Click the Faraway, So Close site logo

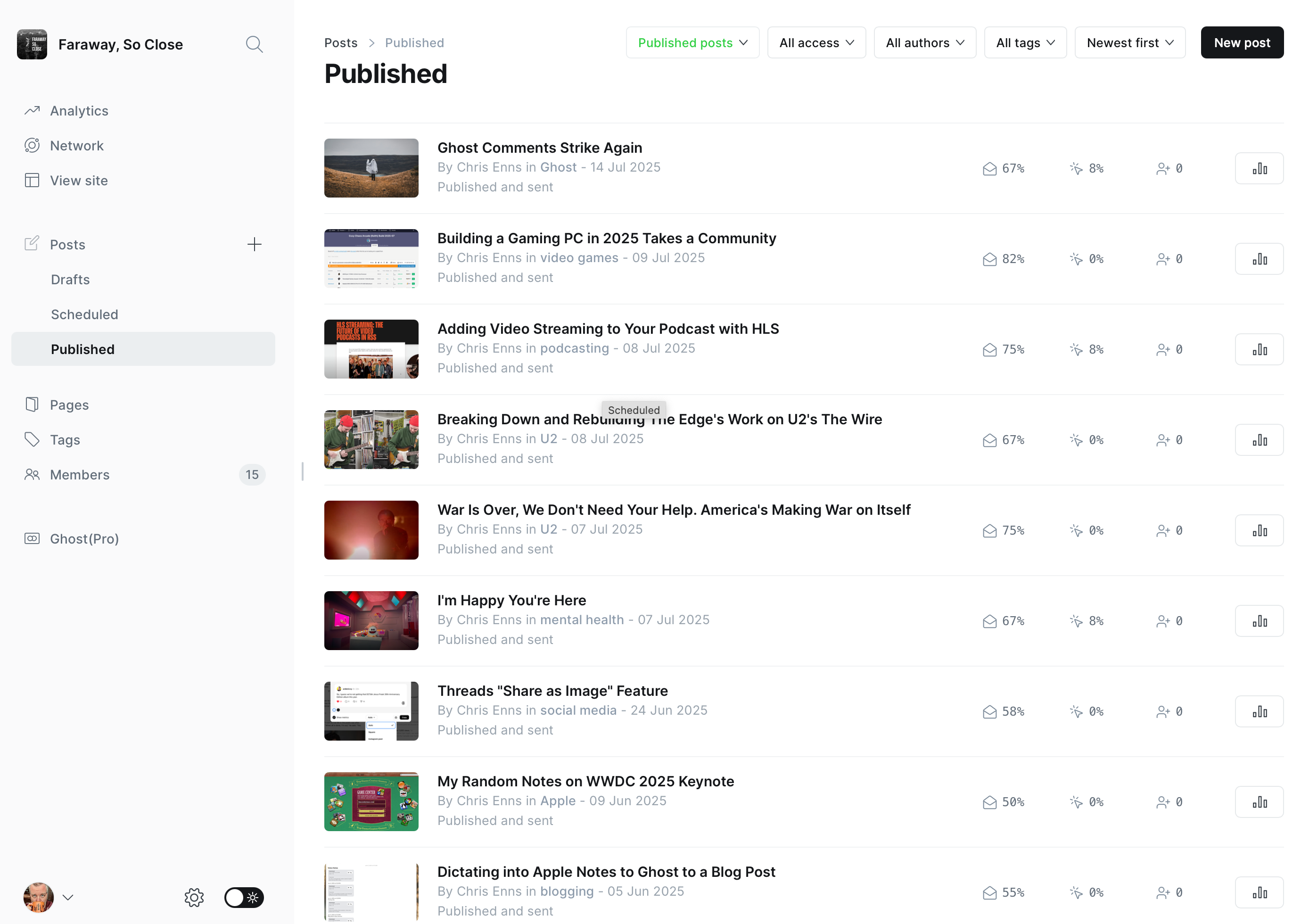pyautogui.click(x=32, y=44)
